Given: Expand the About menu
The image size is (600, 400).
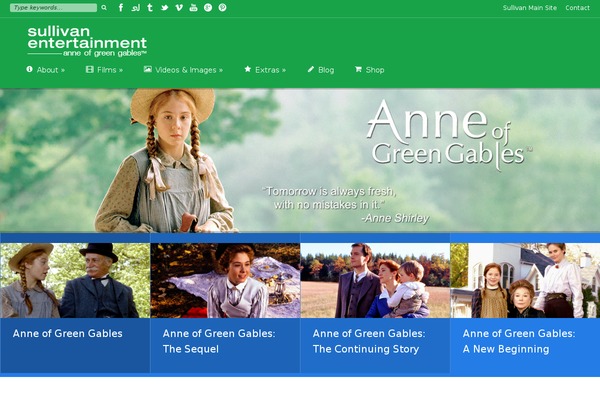Looking at the screenshot, I should [46, 70].
